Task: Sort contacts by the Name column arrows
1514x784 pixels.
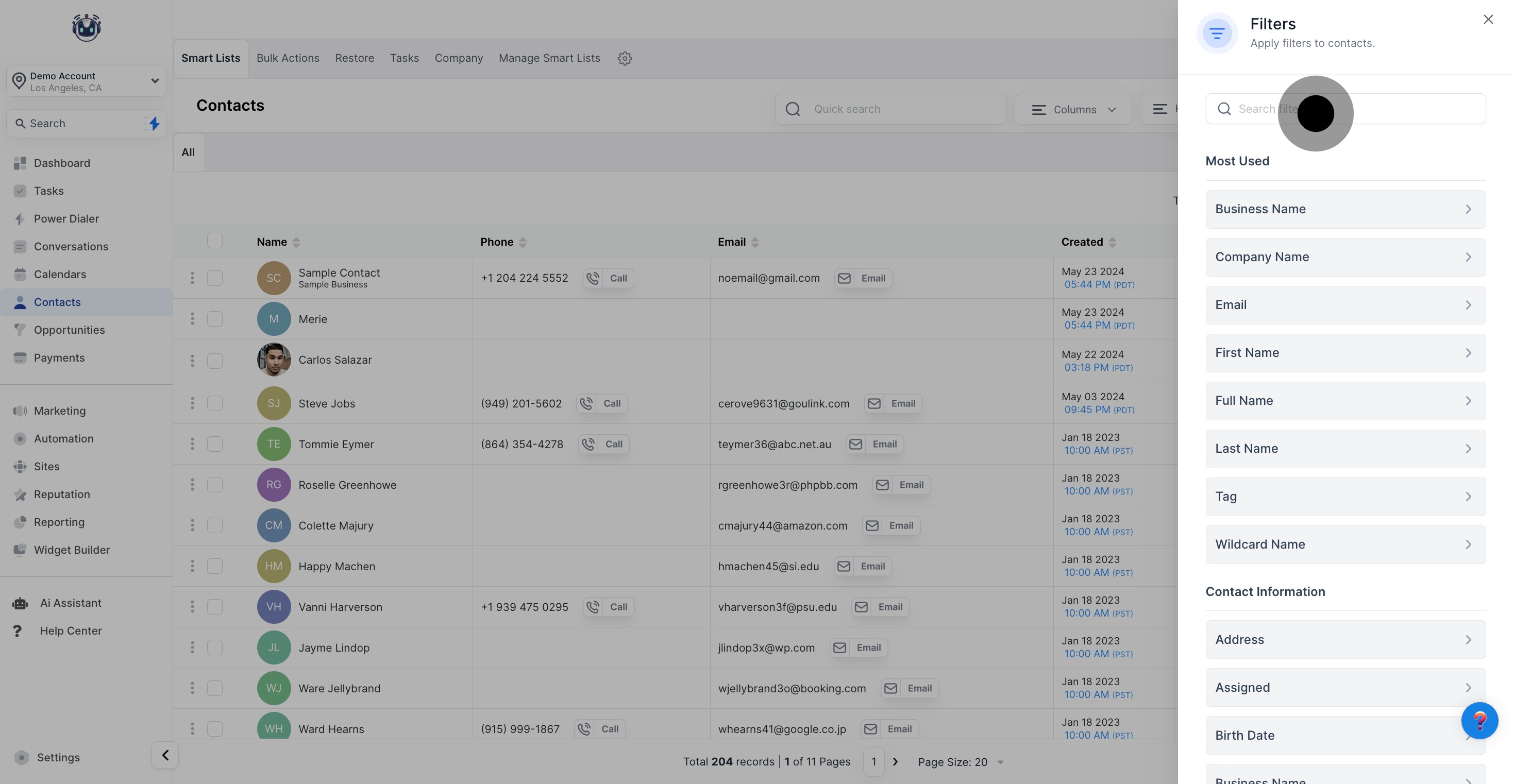Action: point(296,242)
